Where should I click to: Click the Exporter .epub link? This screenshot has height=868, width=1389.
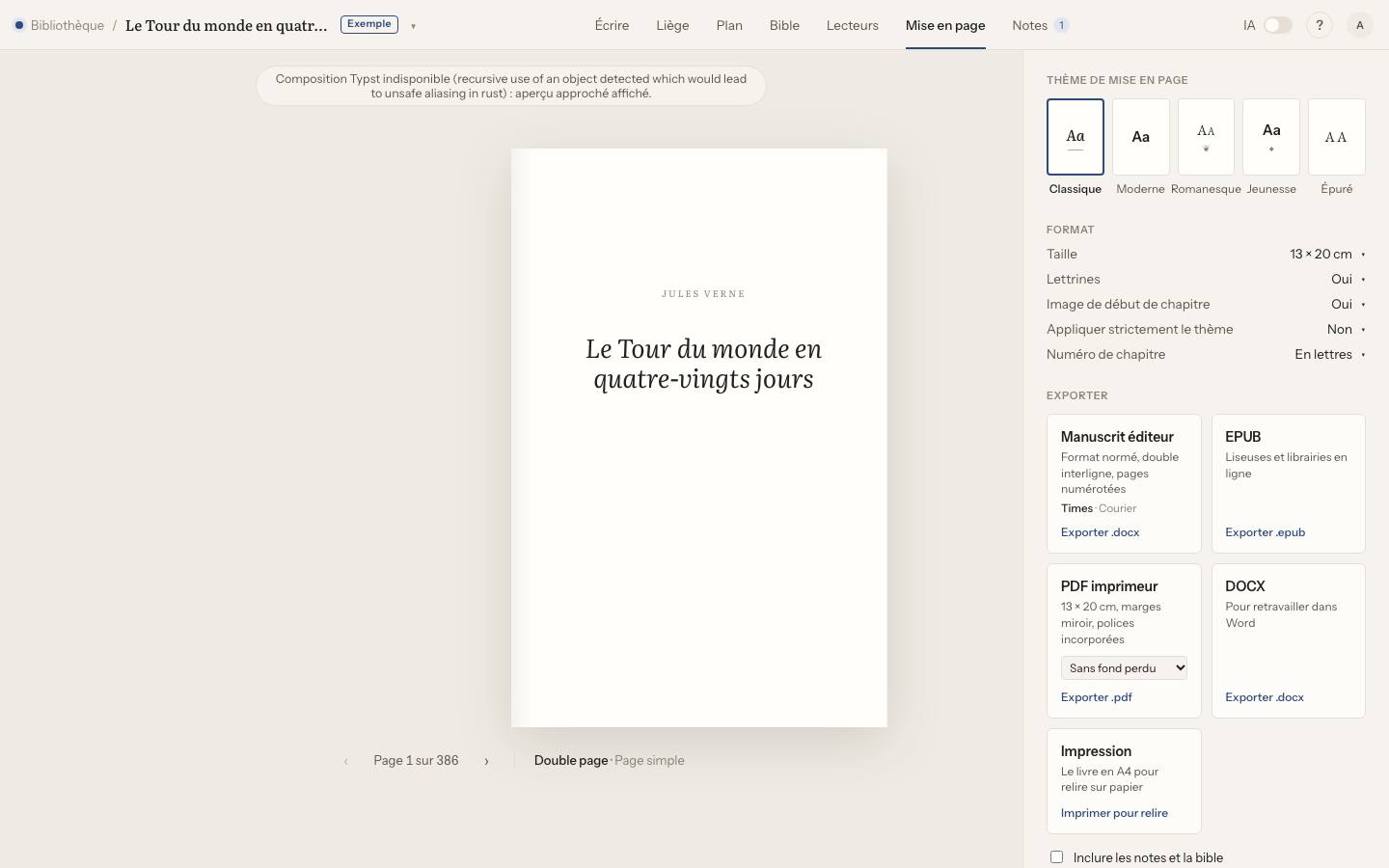click(1265, 532)
